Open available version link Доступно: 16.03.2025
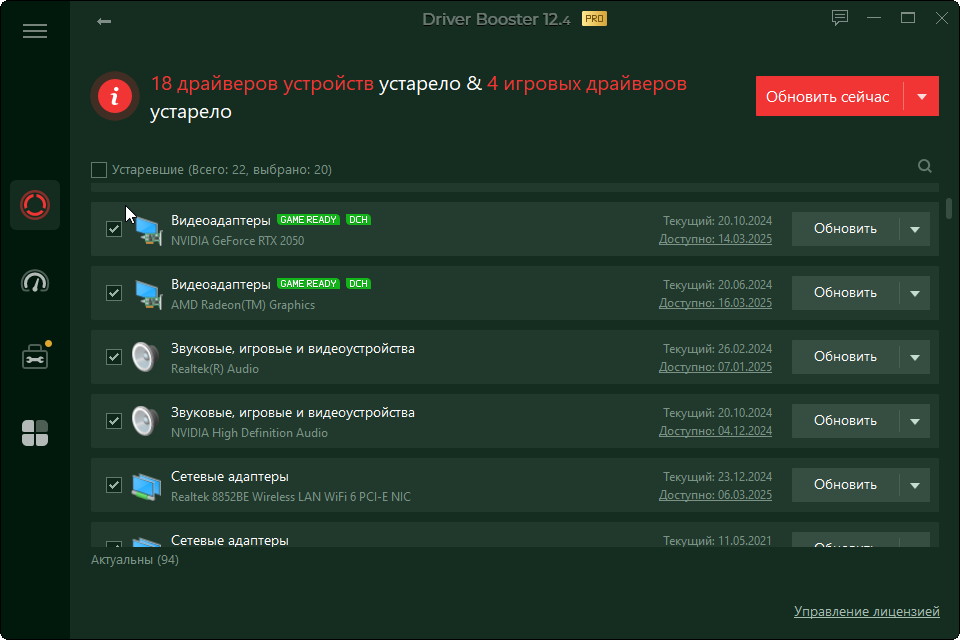The image size is (960, 640). [715, 303]
